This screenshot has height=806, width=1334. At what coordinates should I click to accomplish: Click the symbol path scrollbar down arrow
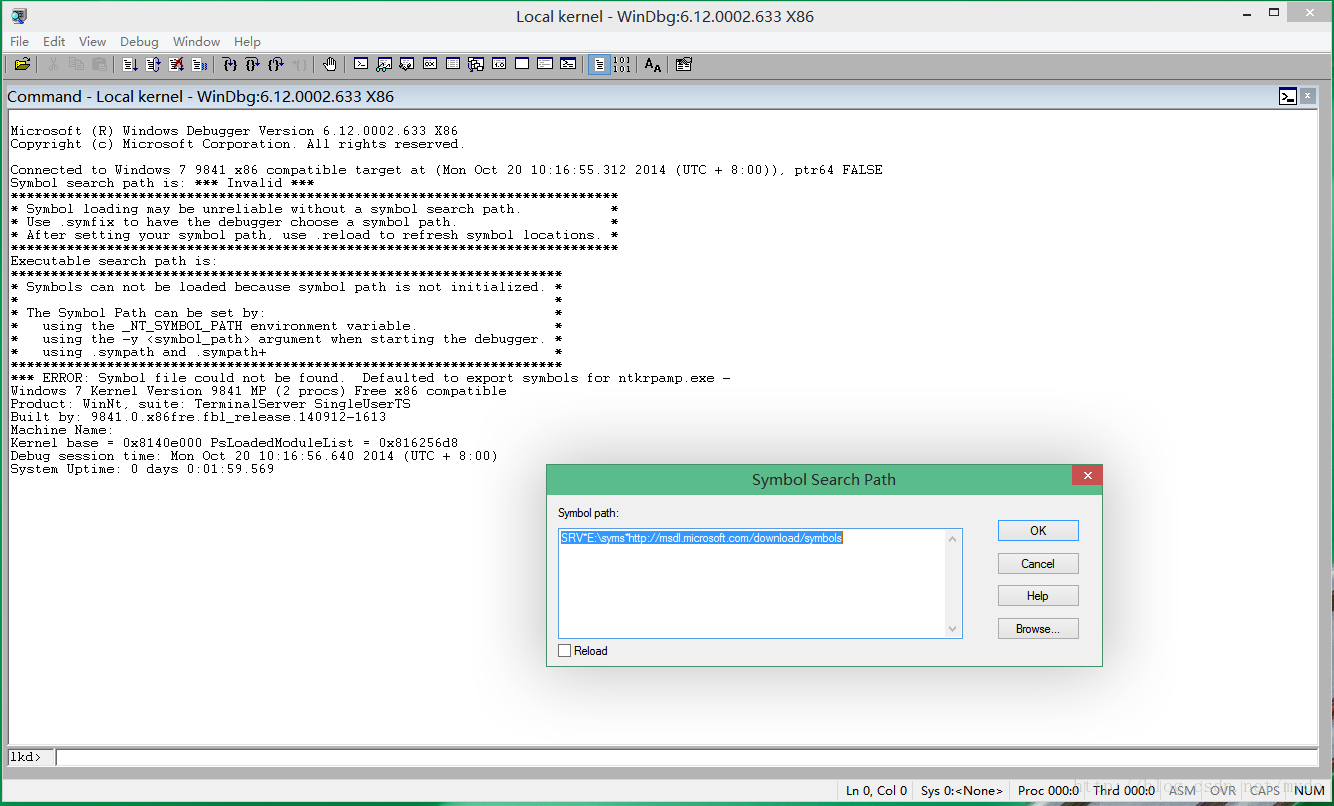tap(952, 629)
